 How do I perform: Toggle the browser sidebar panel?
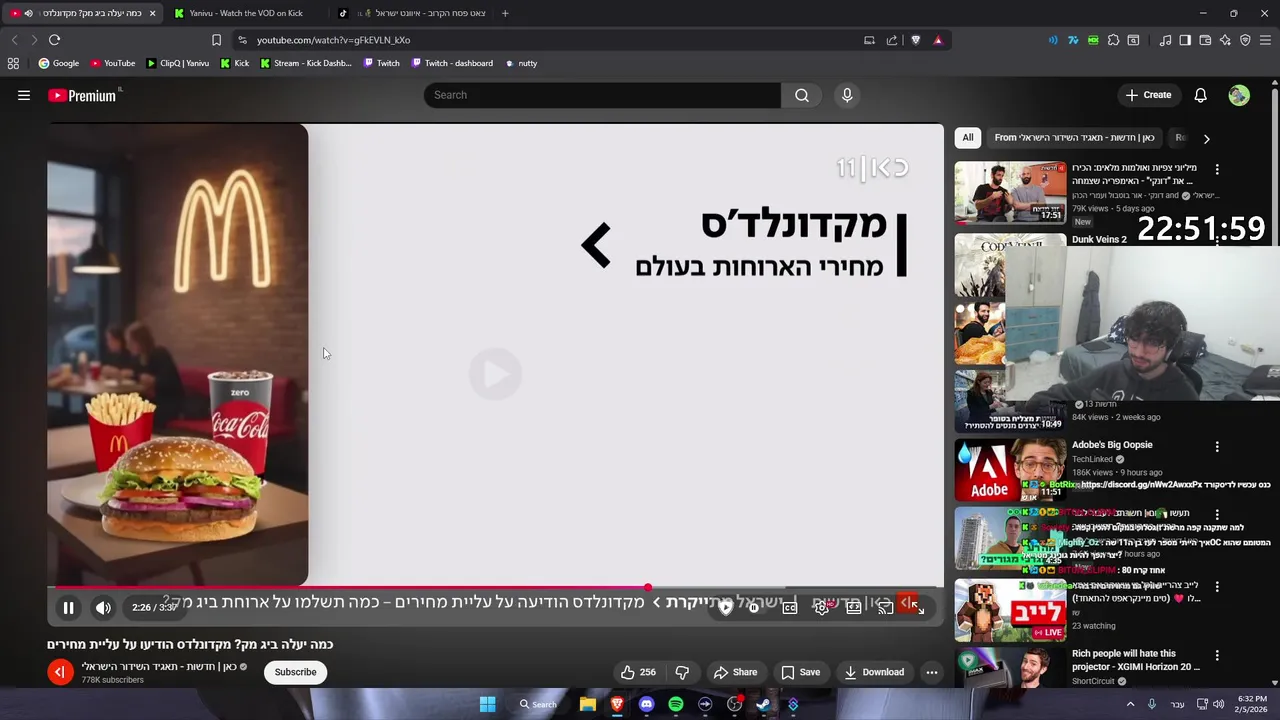pyautogui.click(x=1185, y=40)
